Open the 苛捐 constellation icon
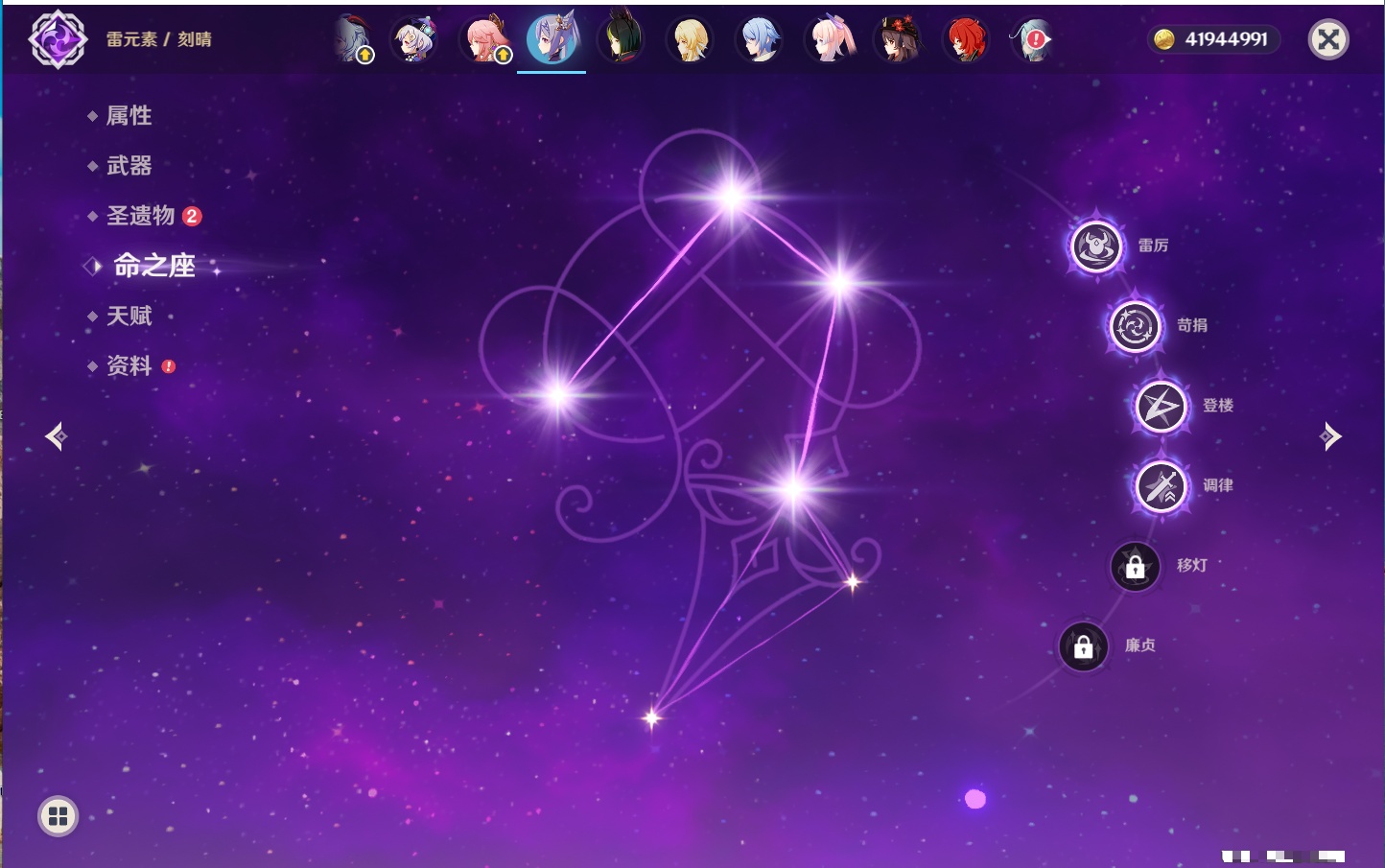 pos(1135,326)
